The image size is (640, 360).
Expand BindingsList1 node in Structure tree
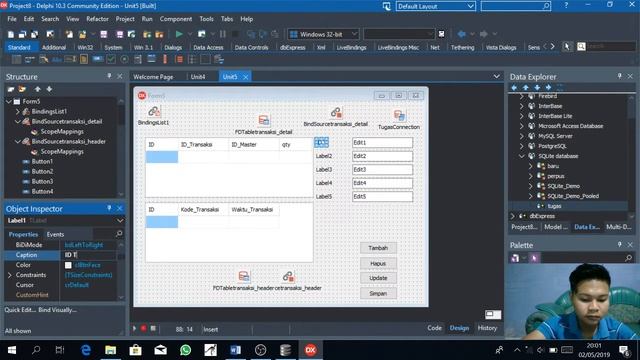18,111
